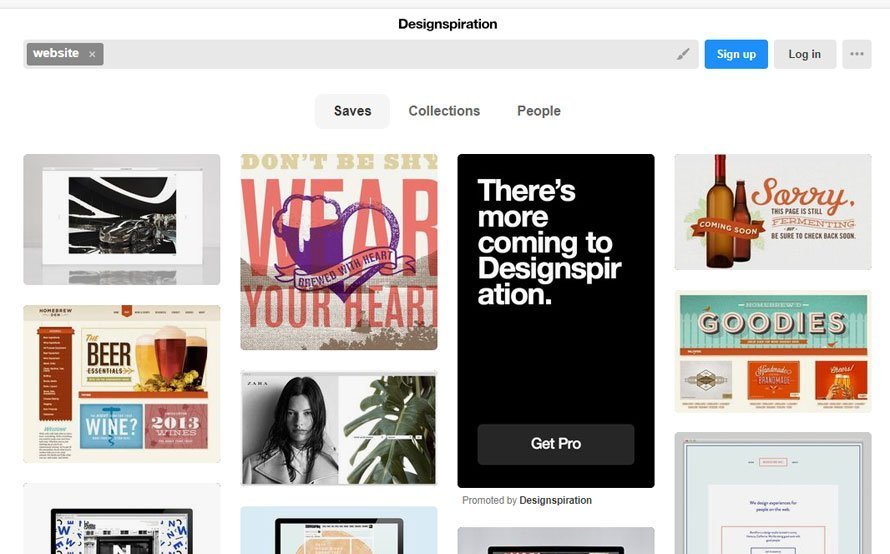Remove the website search tag

(x=92, y=54)
